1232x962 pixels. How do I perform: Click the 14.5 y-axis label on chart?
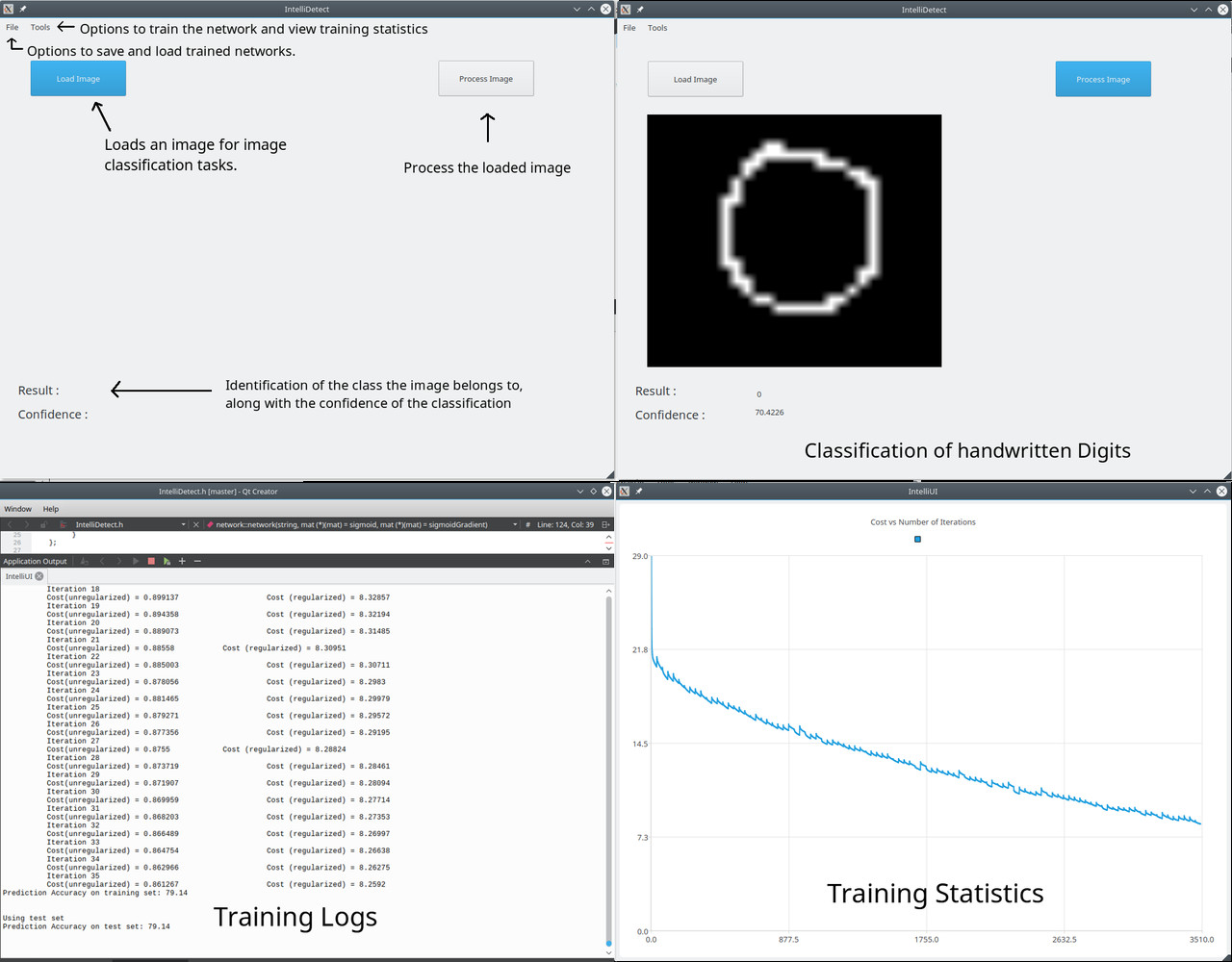pos(639,744)
